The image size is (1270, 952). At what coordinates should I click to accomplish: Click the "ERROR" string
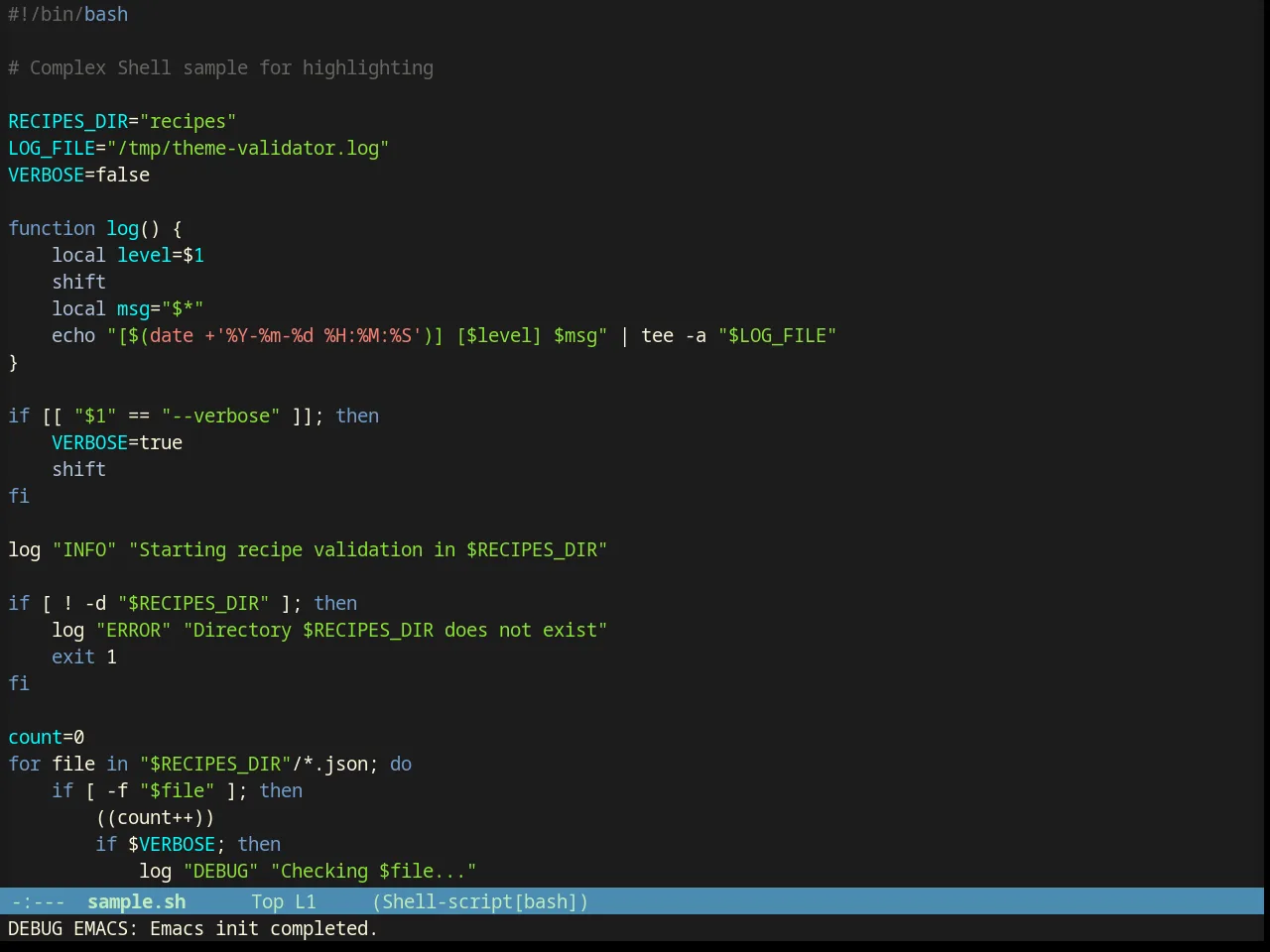tap(134, 630)
